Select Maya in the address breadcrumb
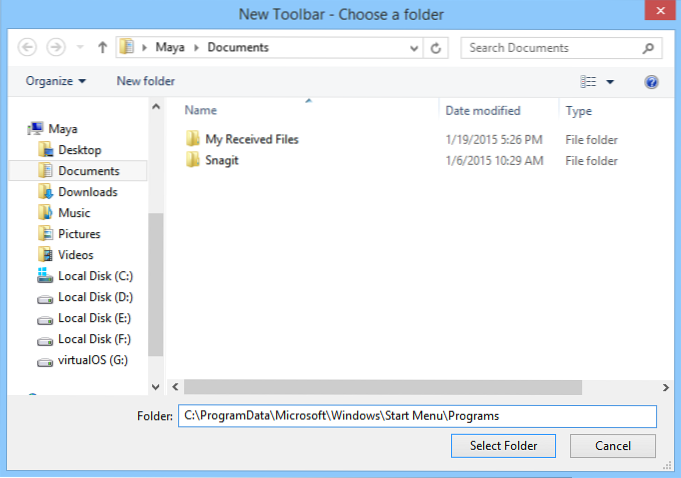 170,47
